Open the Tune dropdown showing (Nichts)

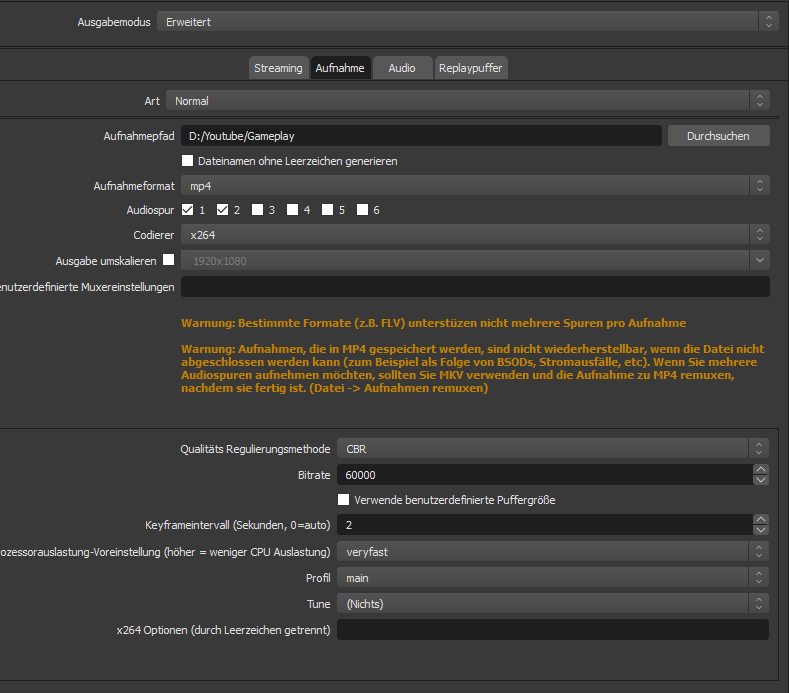(x=553, y=603)
